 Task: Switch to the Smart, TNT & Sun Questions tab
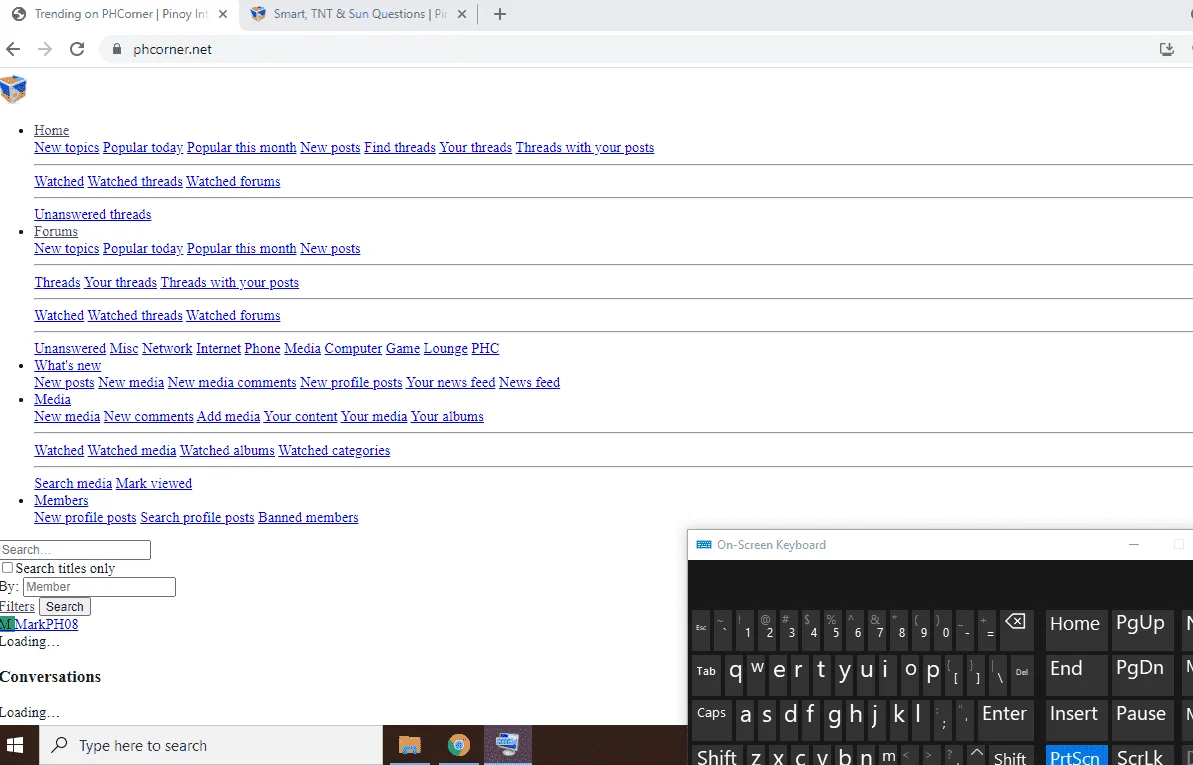click(359, 14)
